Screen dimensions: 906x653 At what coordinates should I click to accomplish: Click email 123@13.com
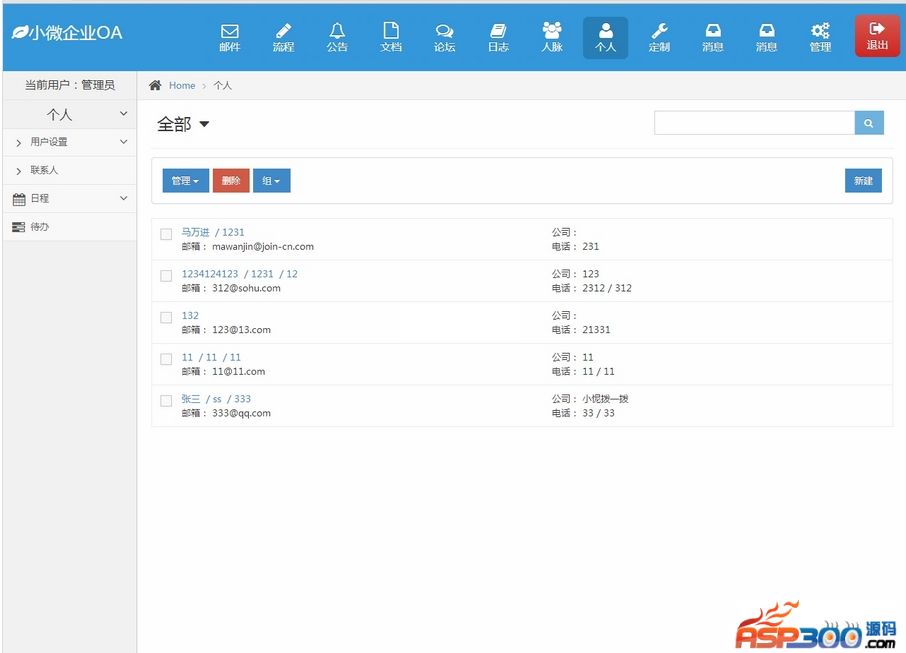tap(241, 330)
